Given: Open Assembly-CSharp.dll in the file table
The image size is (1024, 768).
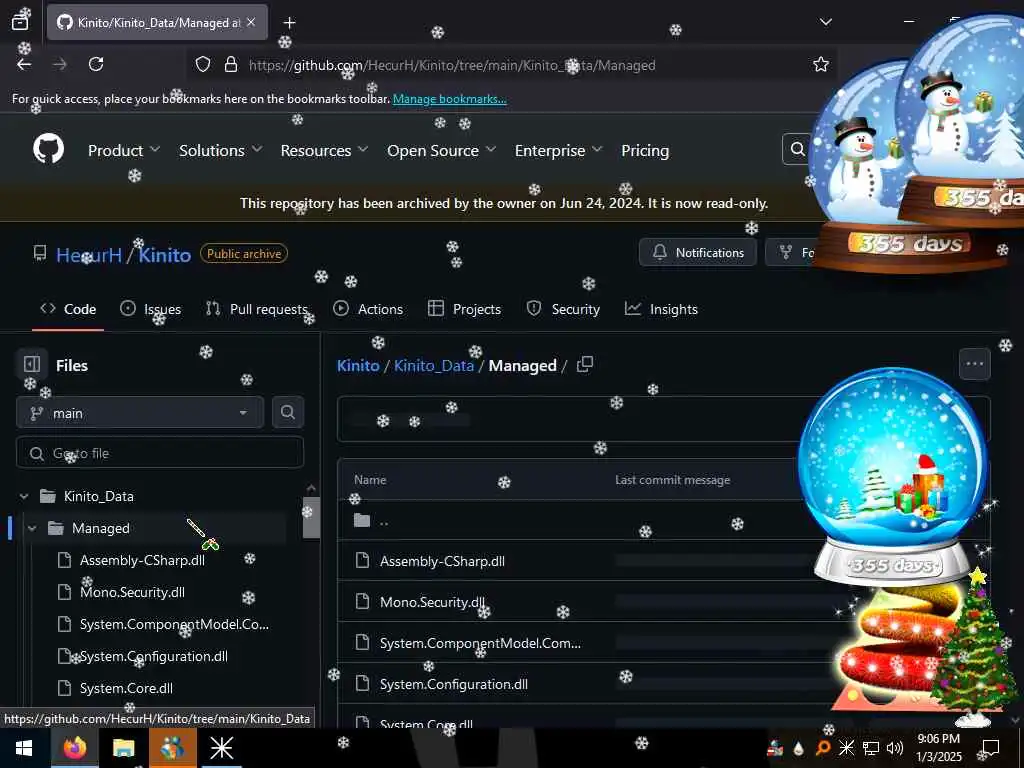Looking at the screenshot, I should point(442,561).
